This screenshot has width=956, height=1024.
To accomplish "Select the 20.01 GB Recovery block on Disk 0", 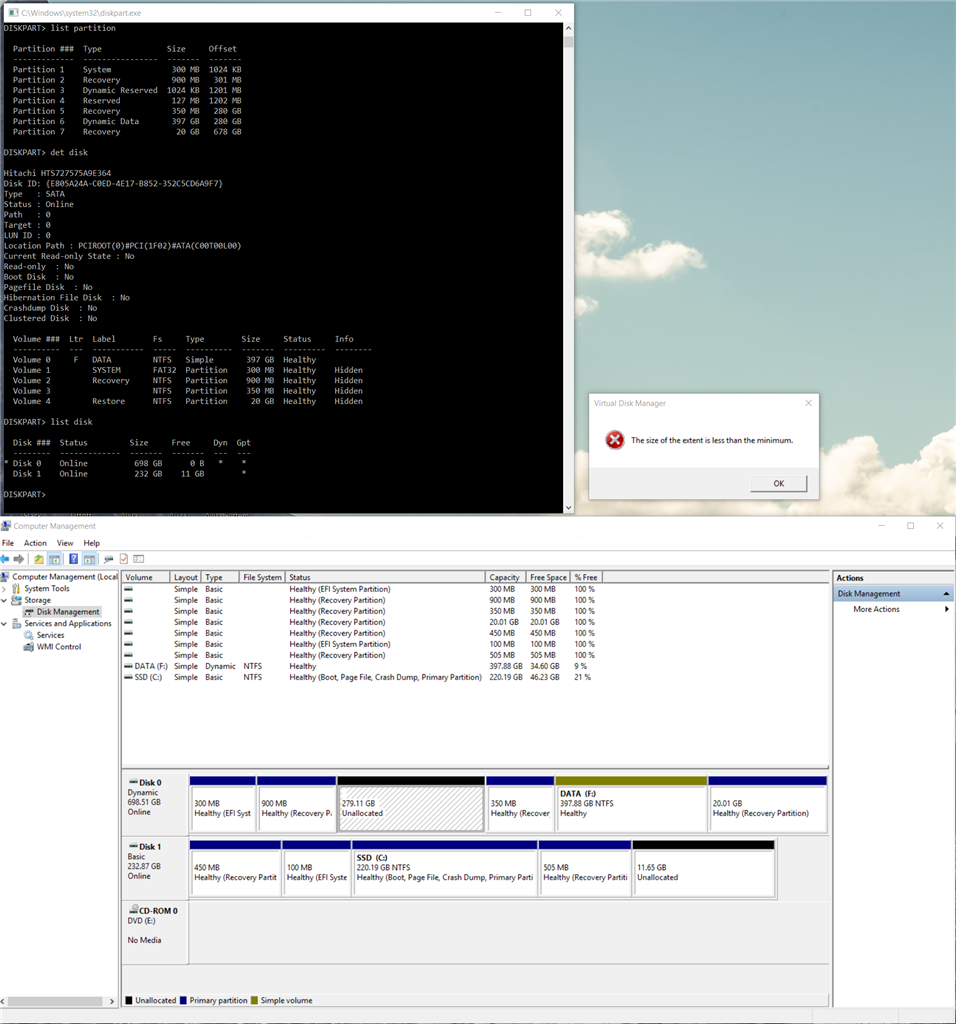I will (x=767, y=805).
